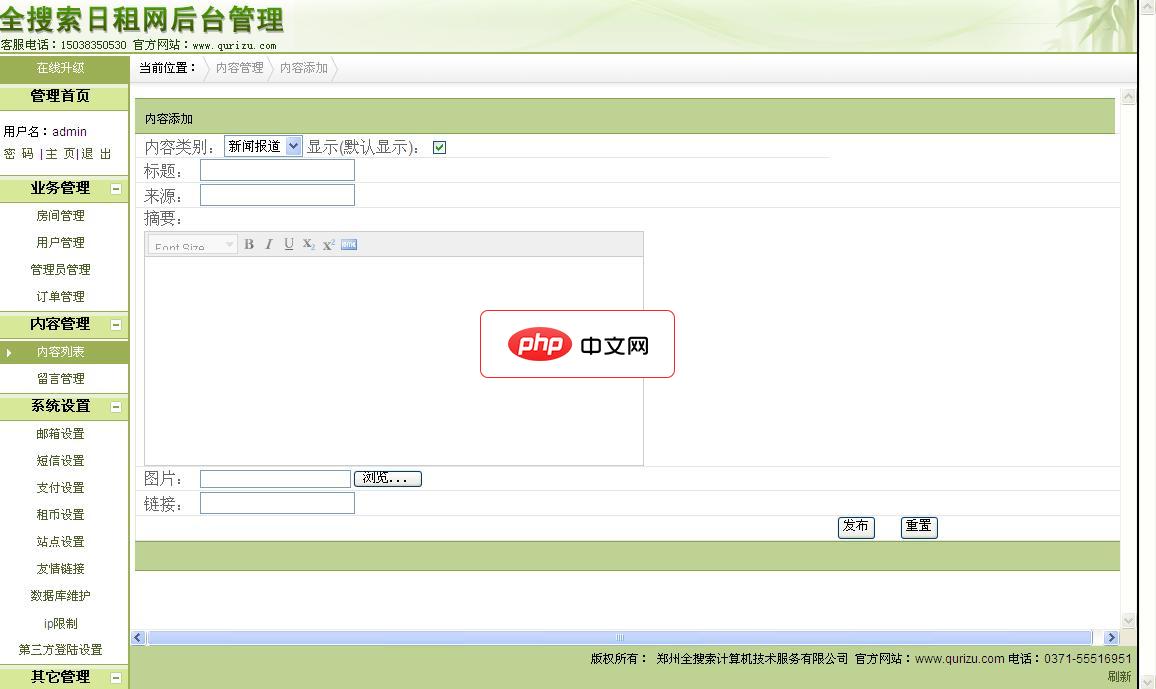This screenshot has height=689, width=1156.
Task: Open 管理员管理 menu item
Action: 60,270
